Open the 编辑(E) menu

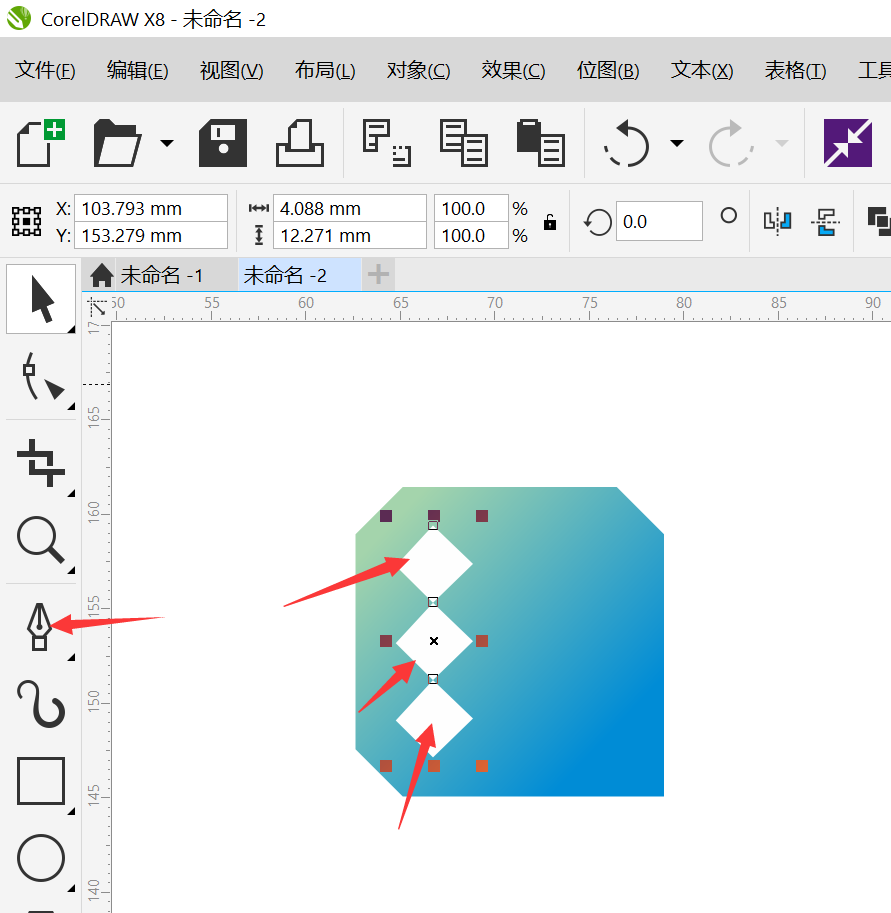pos(137,70)
